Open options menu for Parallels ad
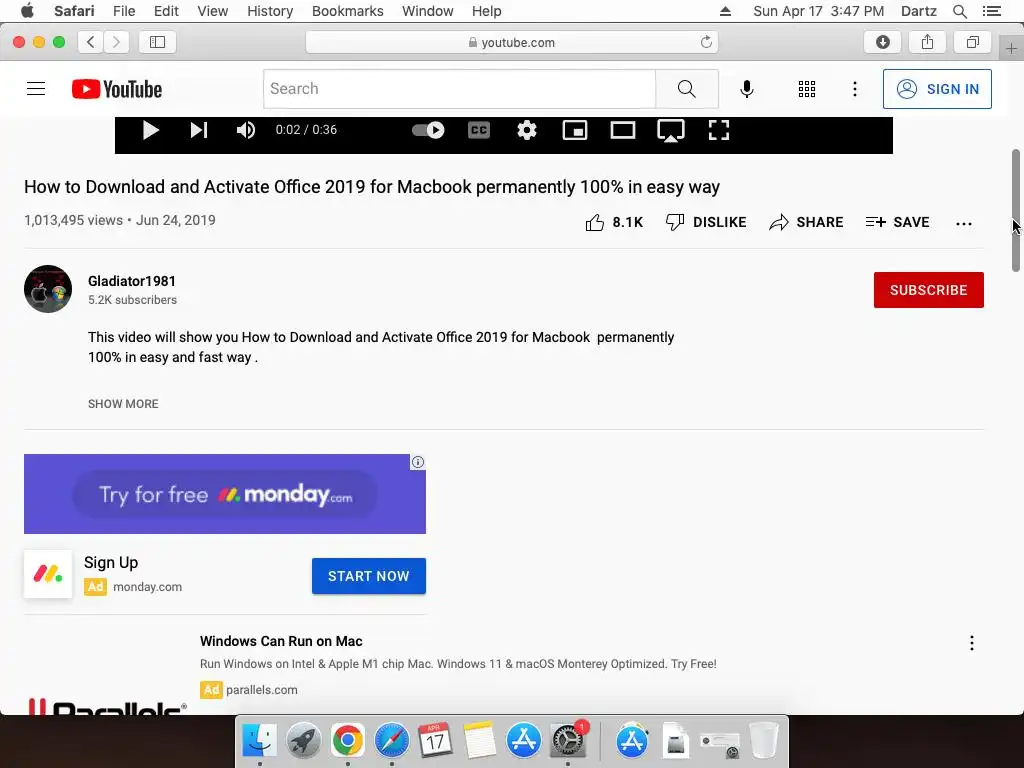The height and width of the screenshot is (768, 1024). pyautogui.click(x=971, y=643)
